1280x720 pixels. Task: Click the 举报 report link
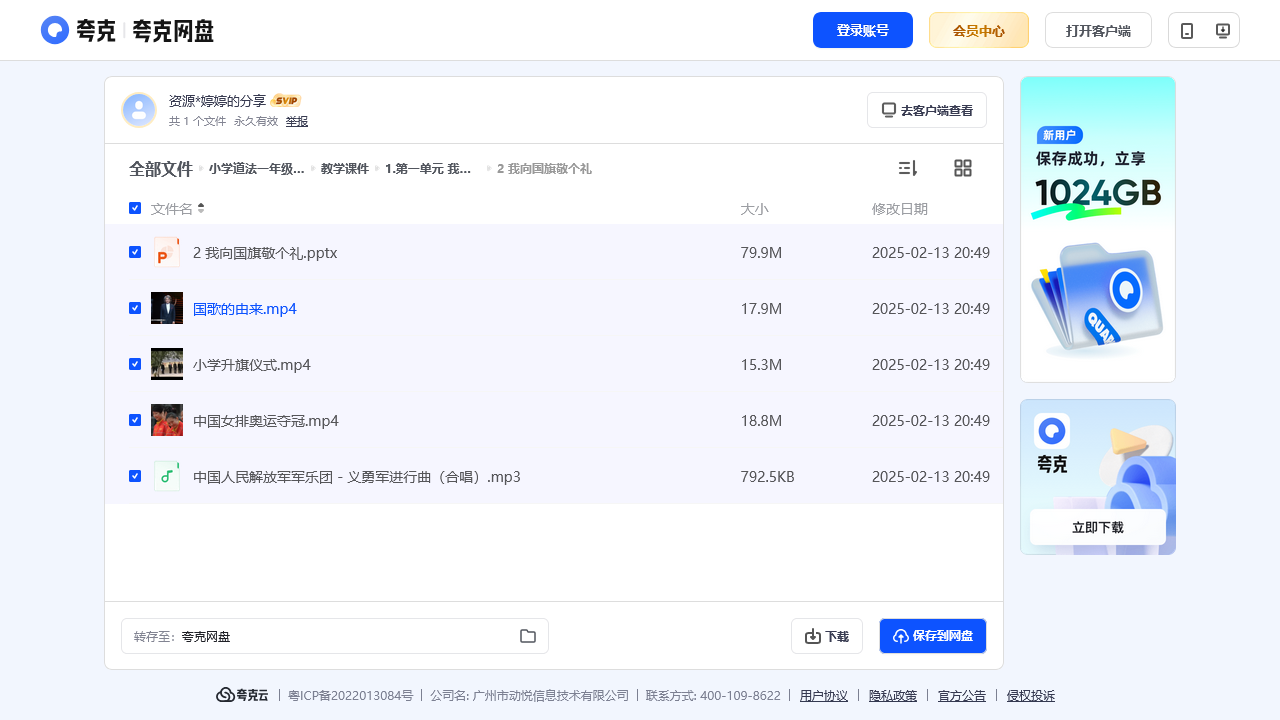pos(297,121)
